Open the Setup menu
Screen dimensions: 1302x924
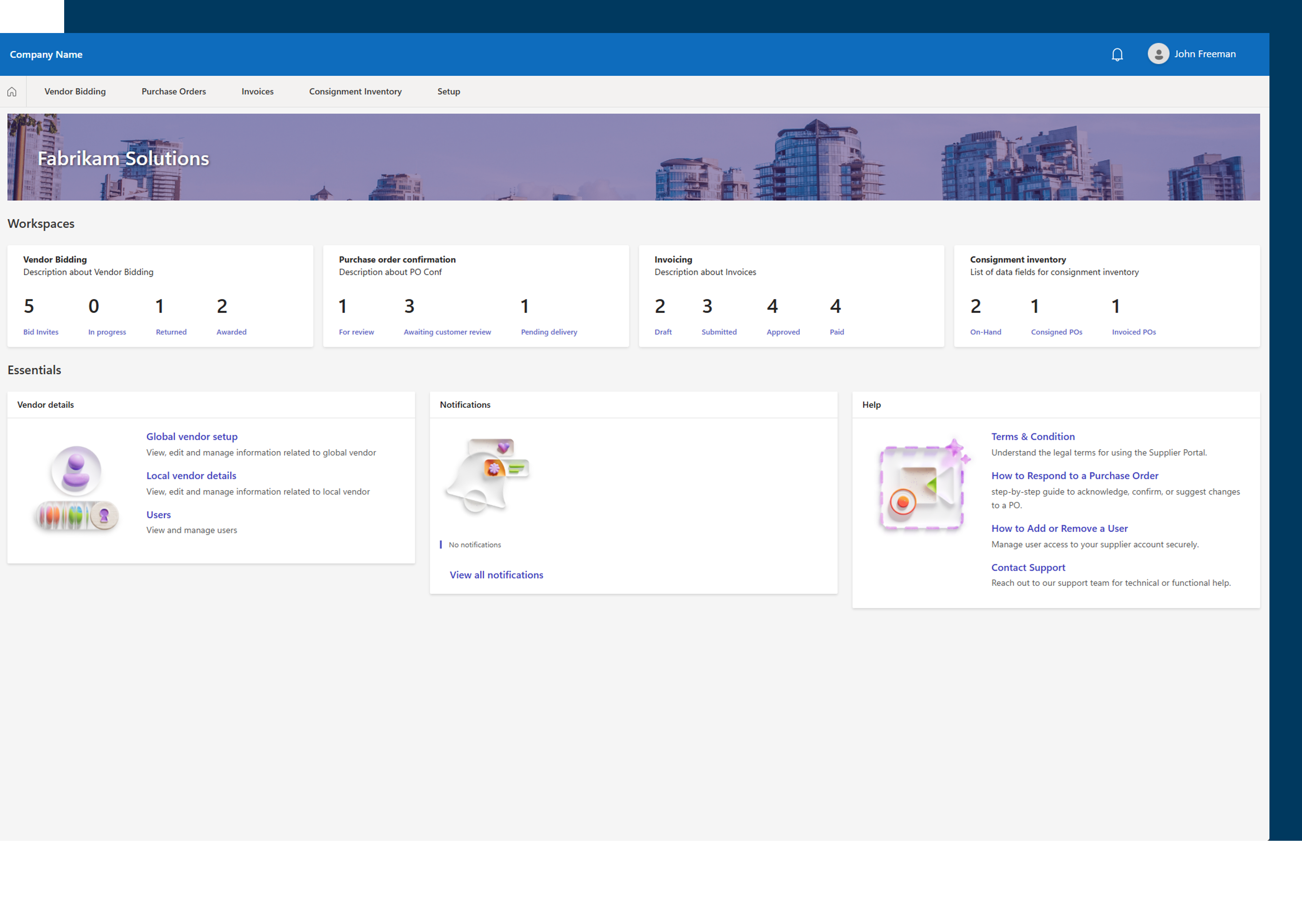pos(448,92)
